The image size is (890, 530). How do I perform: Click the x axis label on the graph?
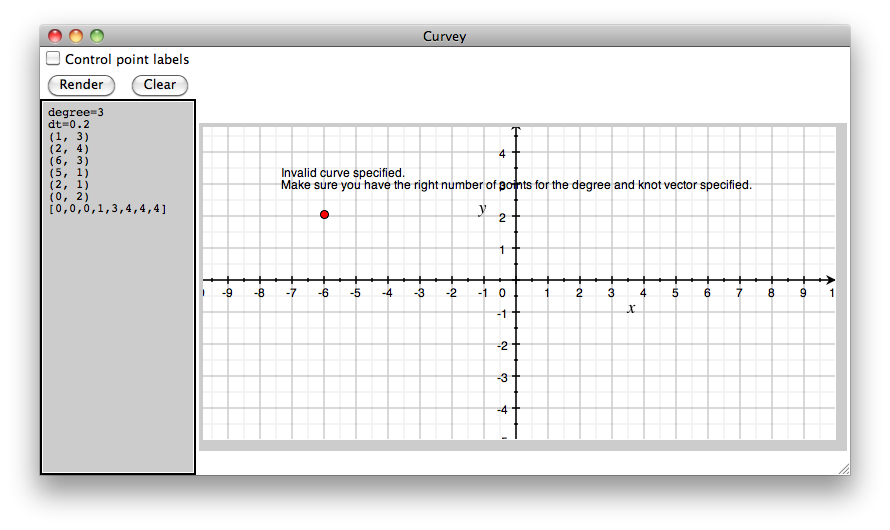click(631, 309)
